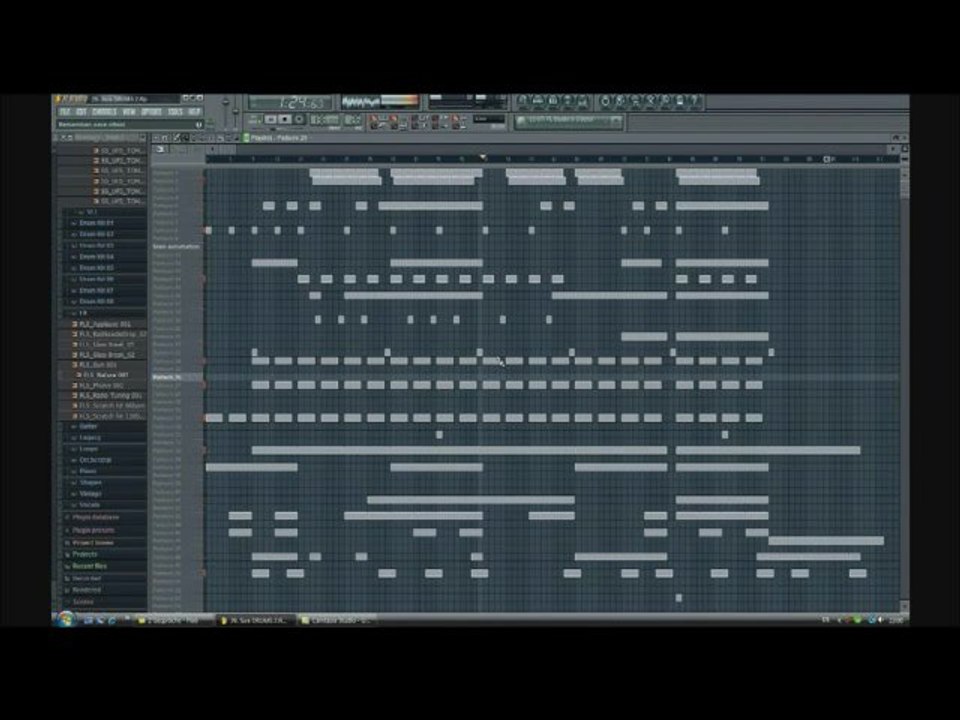Image resolution: width=960 pixels, height=720 pixels.
Task: Open the FILE menu
Action: pyautogui.click(x=65, y=112)
